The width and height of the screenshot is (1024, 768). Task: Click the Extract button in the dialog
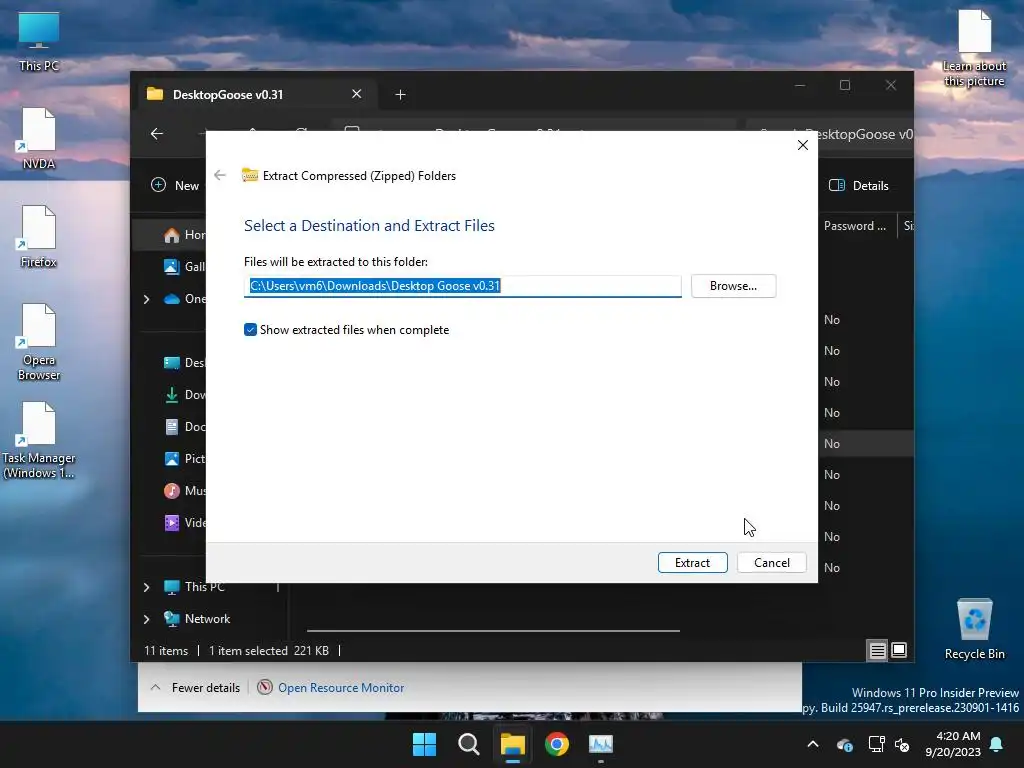point(692,562)
